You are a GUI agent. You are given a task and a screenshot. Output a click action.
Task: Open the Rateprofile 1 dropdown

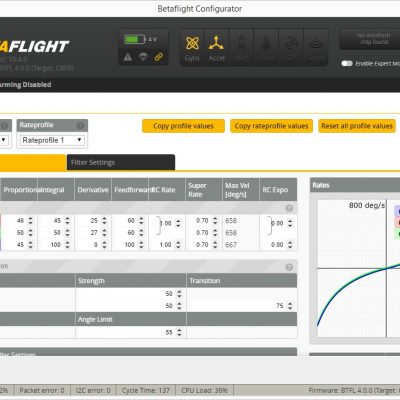click(52, 140)
